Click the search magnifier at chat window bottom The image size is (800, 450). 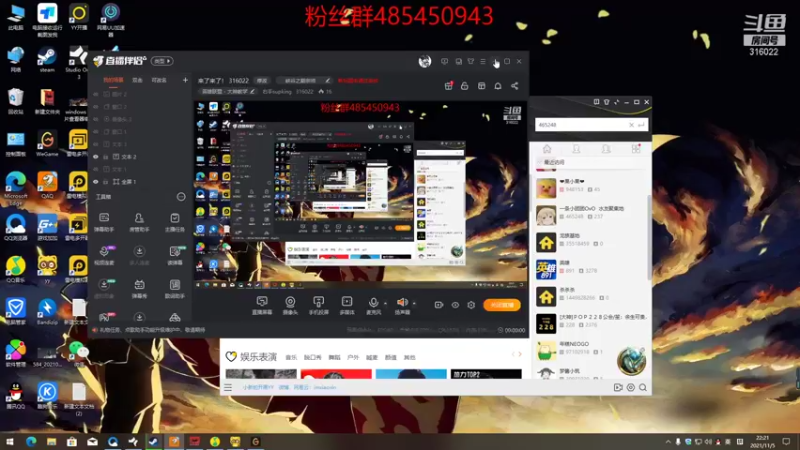coord(643,387)
